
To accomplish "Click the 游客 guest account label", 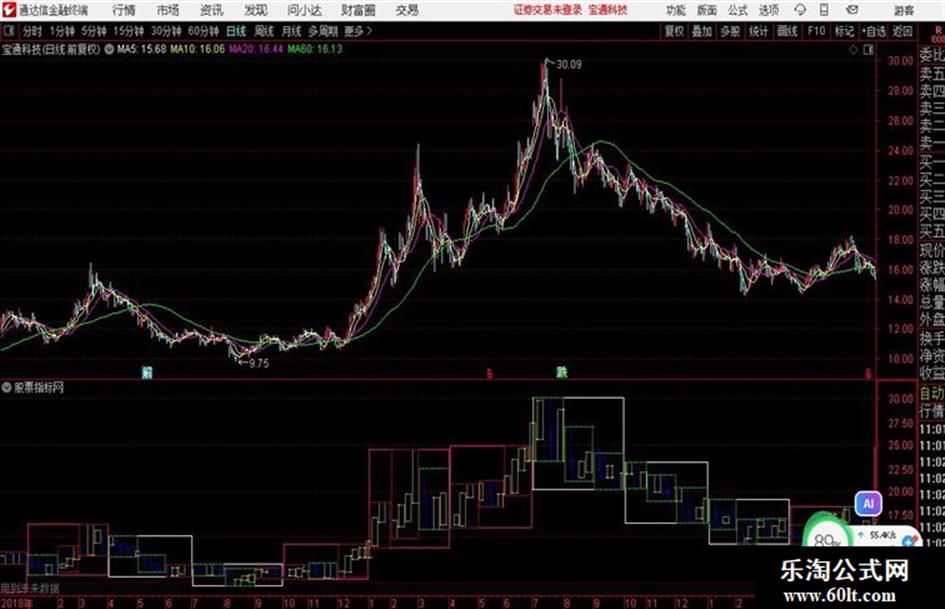I will point(903,10).
